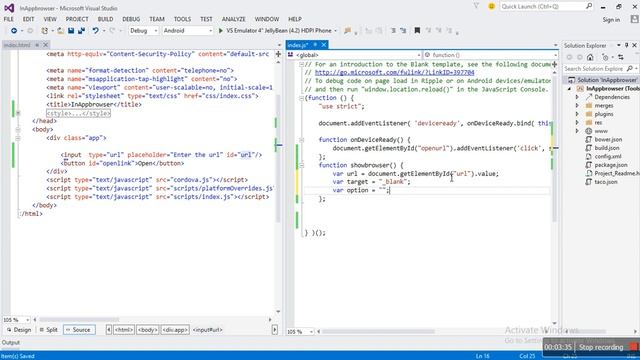Click the Sync with Active Document icon

pos(621,57)
